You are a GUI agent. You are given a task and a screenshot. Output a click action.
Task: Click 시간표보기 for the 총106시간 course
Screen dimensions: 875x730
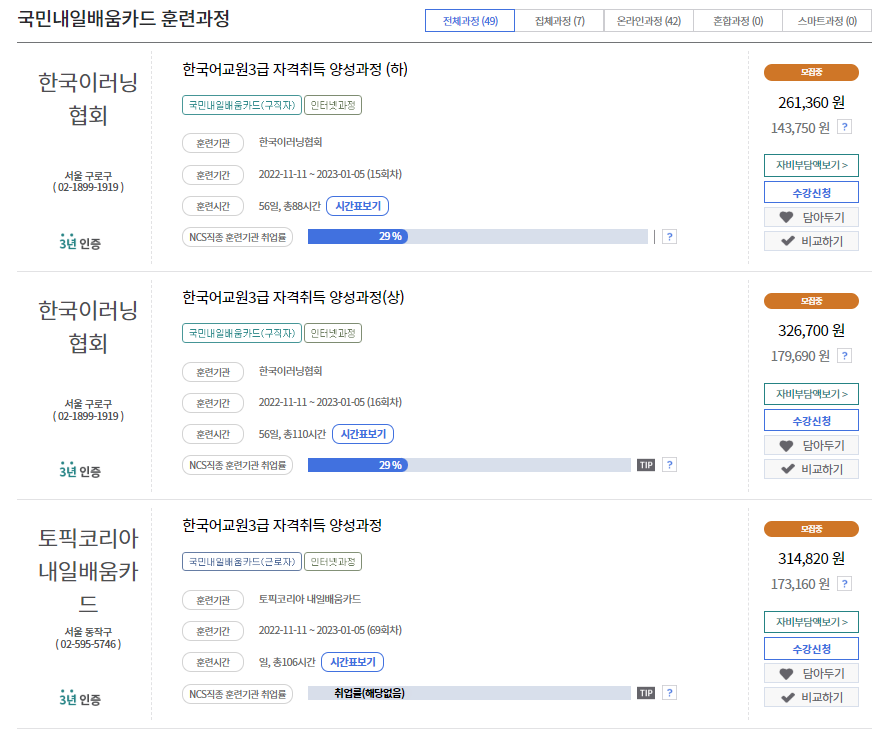click(353, 662)
